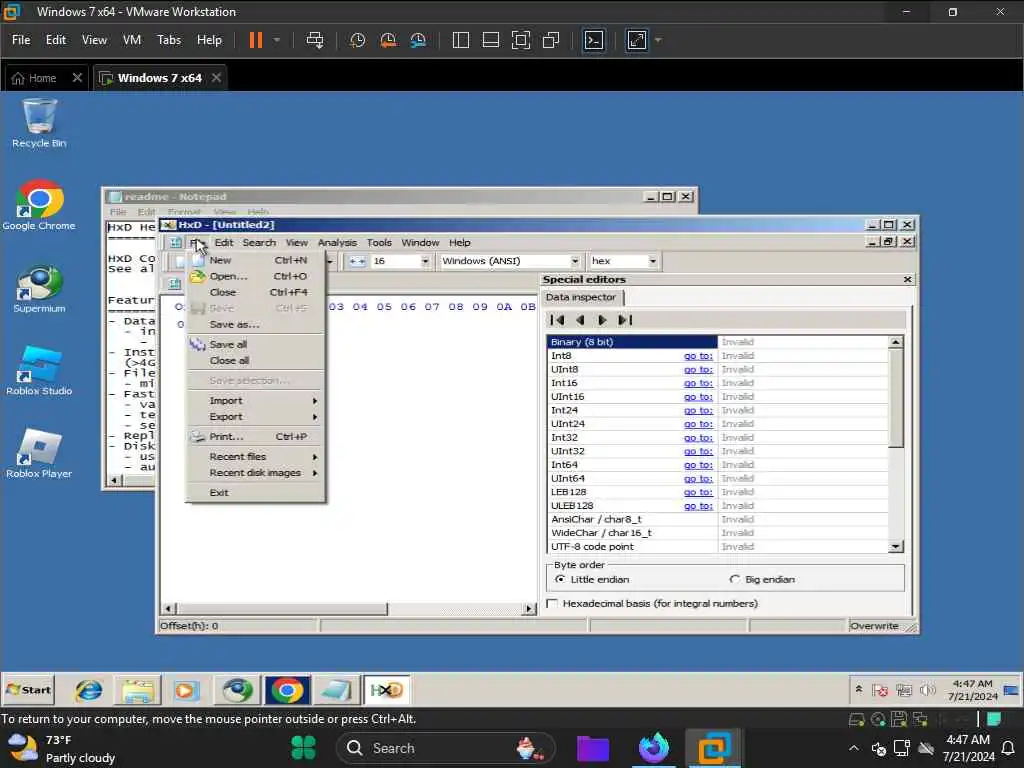The width and height of the screenshot is (1024, 768).
Task: Select the Data inspector tab
Action: click(x=581, y=297)
